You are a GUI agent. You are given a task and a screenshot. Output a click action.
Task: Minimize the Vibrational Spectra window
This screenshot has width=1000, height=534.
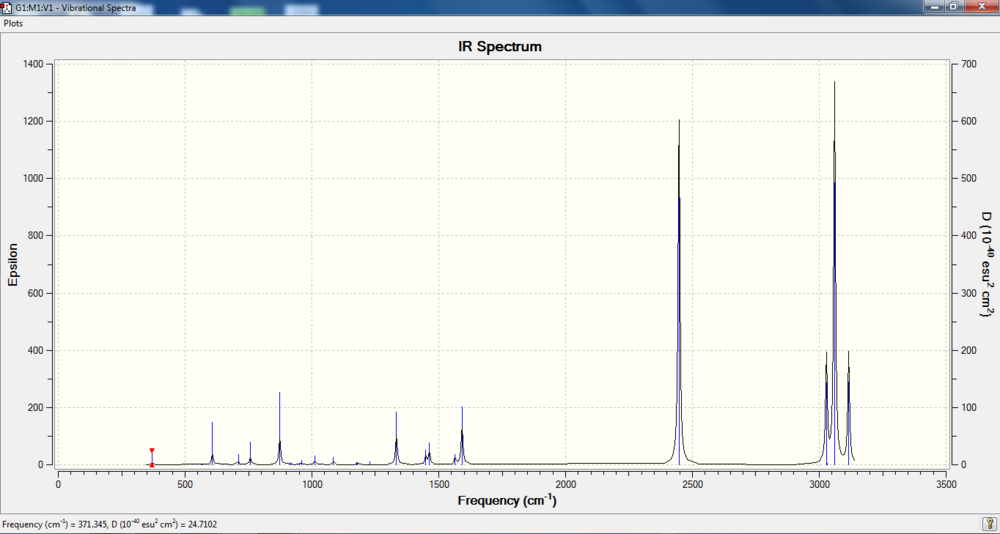coord(936,6)
